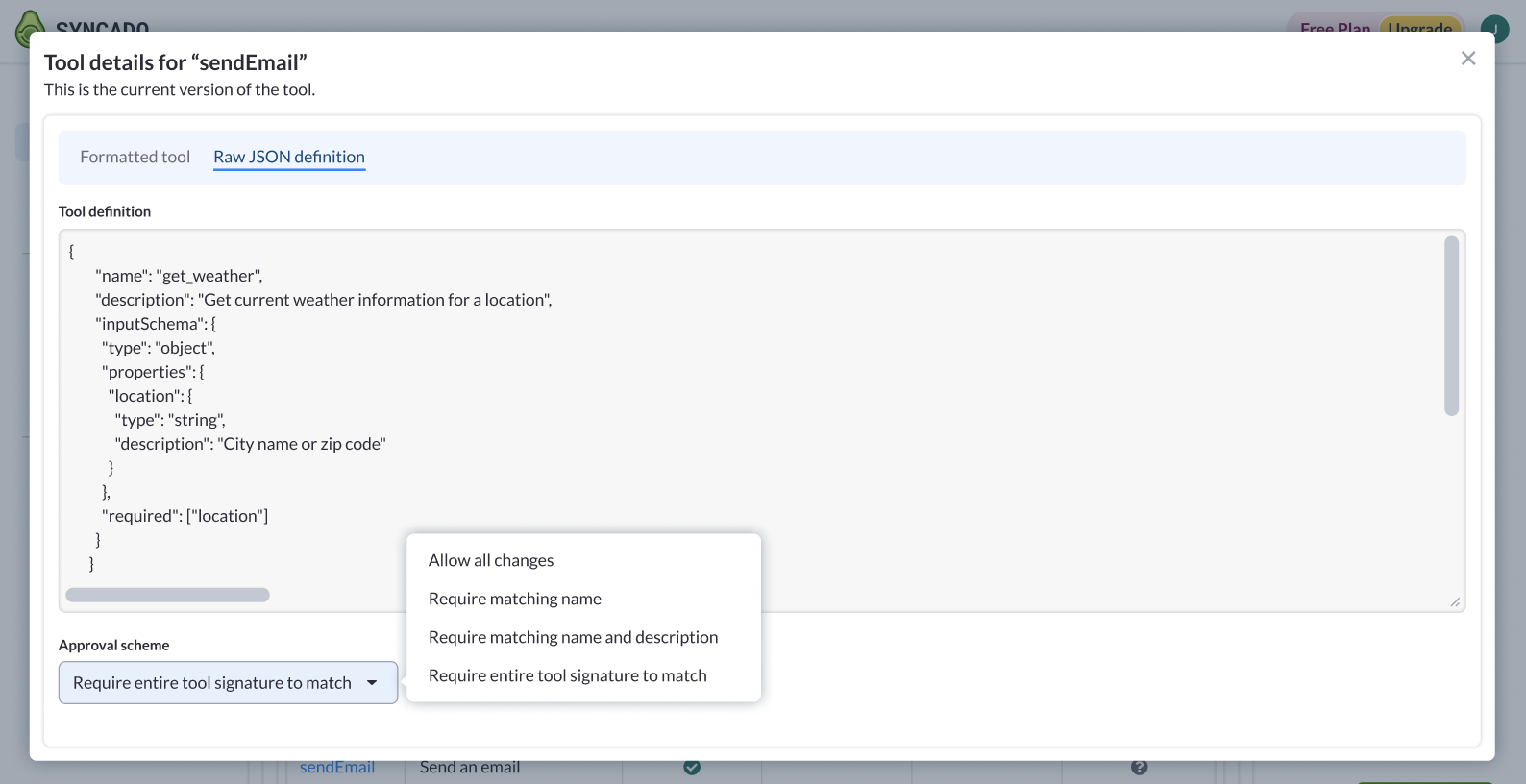Open the sendEmail link in background table
Screen dimensions: 1526x784
click(x=337, y=767)
